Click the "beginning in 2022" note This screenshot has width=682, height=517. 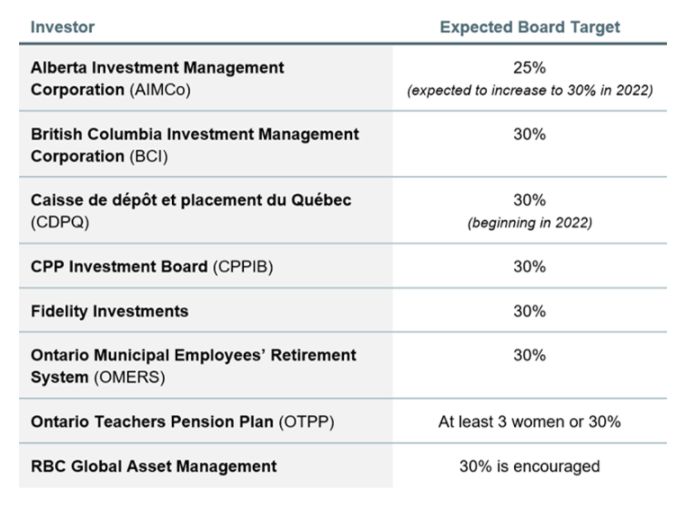529,223
